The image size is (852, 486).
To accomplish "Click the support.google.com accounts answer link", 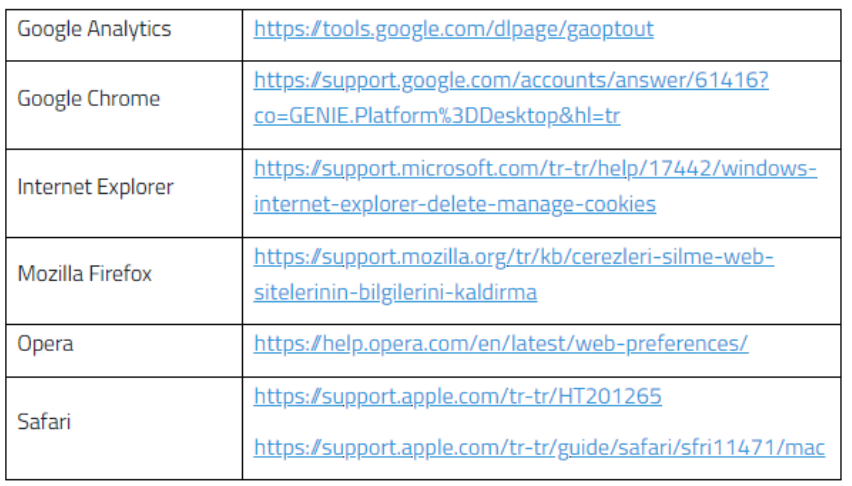I will [x=511, y=80].
